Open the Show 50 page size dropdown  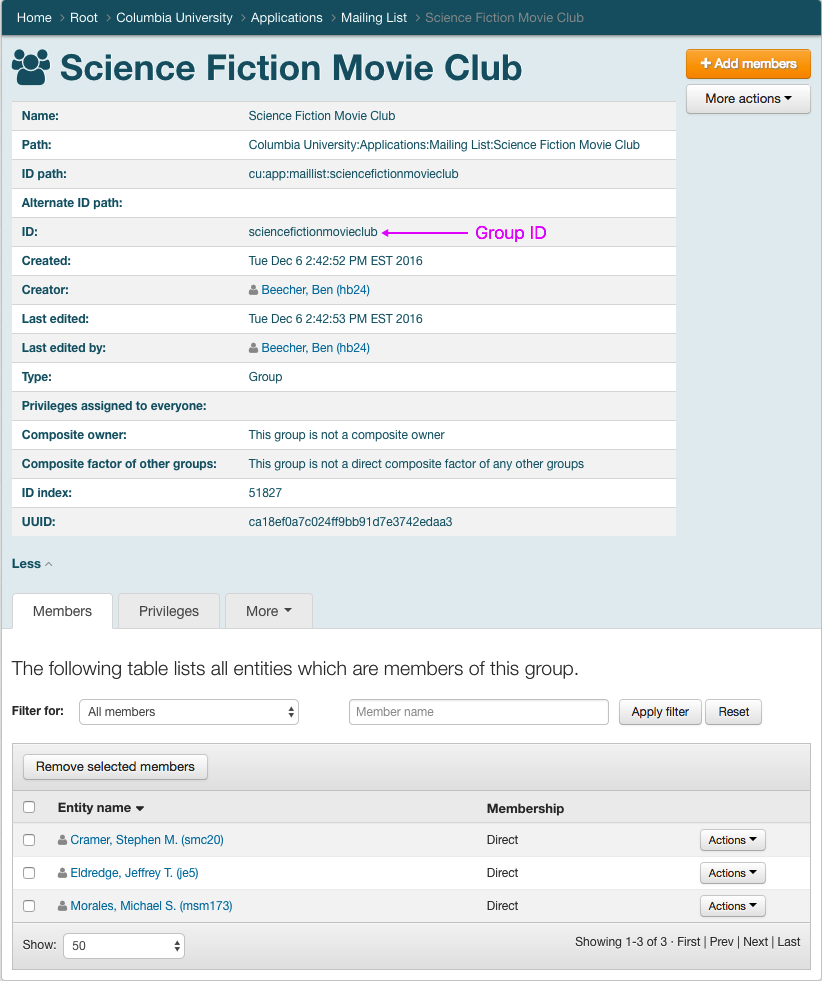pos(124,946)
